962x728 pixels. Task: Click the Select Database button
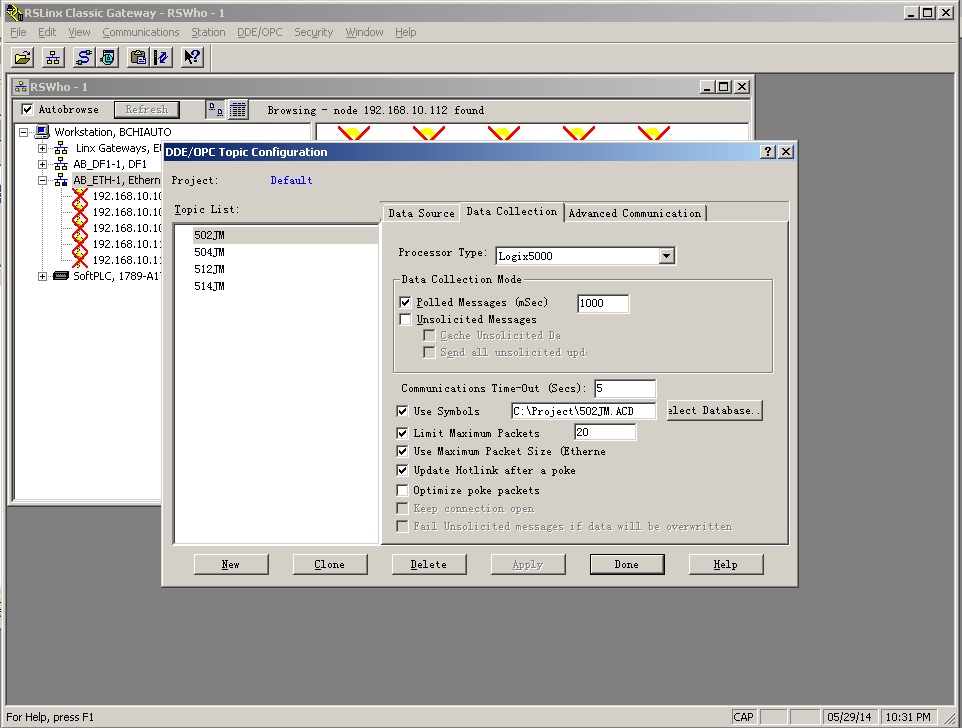click(x=715, y=410)
